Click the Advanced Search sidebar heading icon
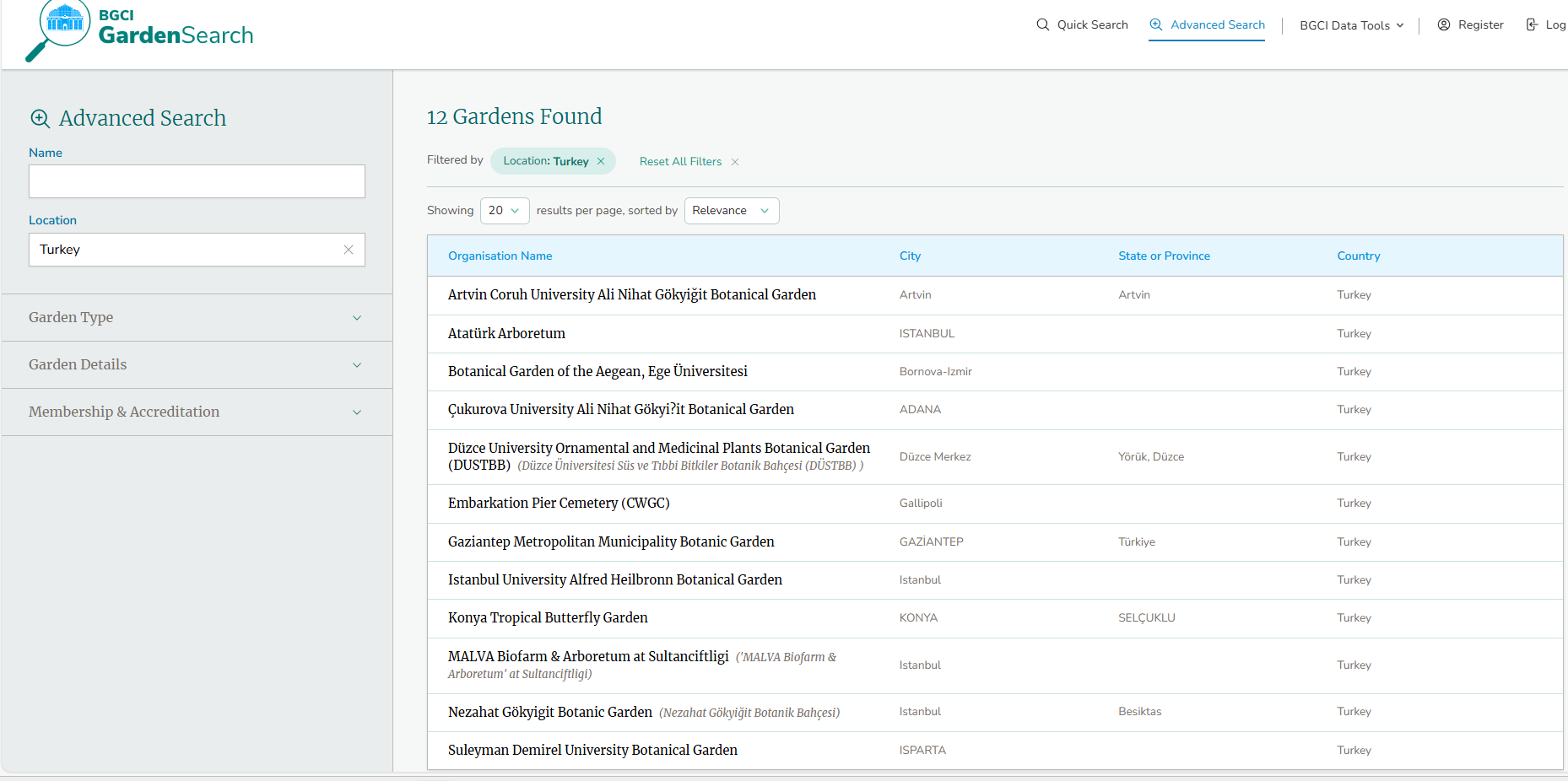The height and width of the screenshot is (781, 1568). [40, 118]
